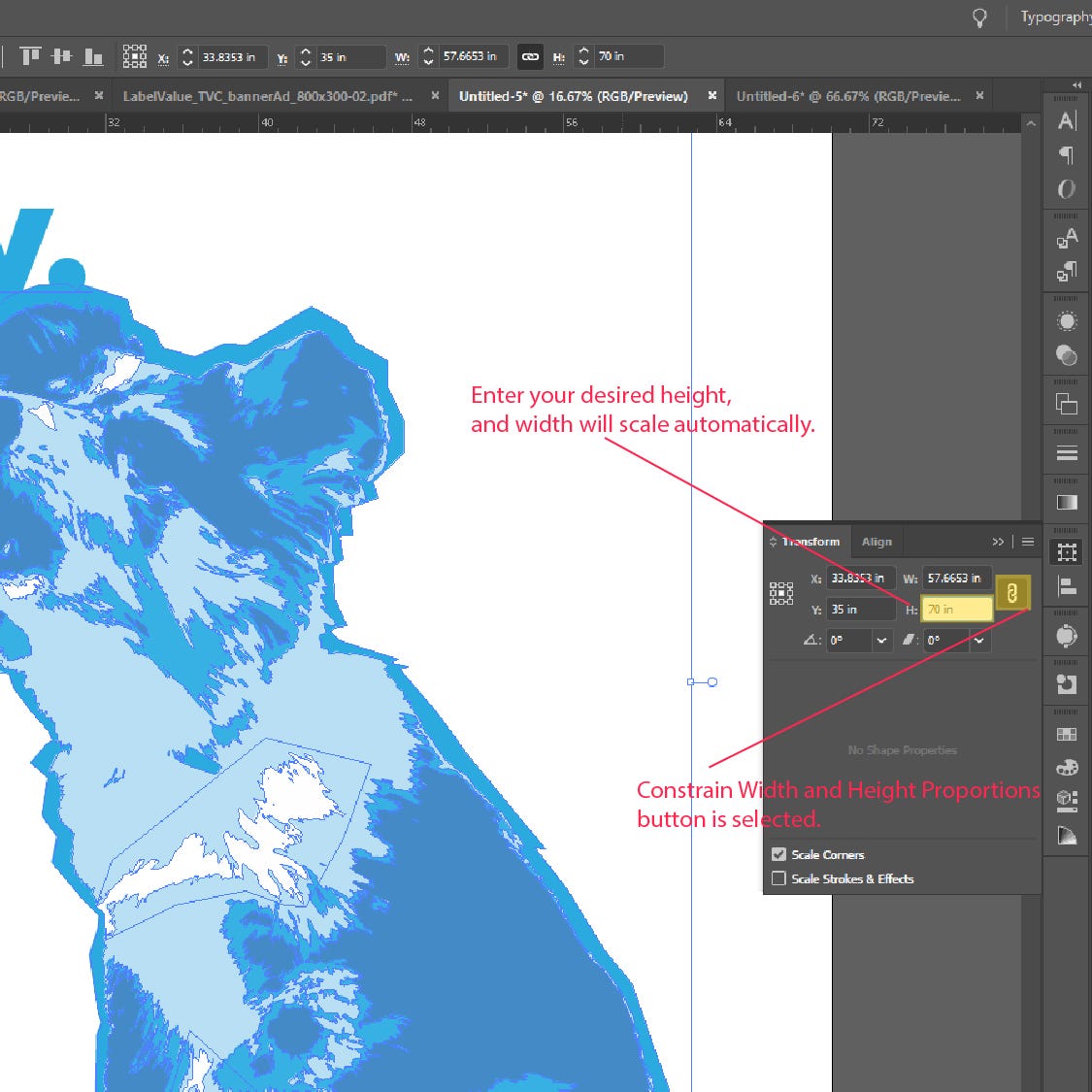Click the X field in control bar
This screenshot has height=1092, width=1092.
[232, 57]
